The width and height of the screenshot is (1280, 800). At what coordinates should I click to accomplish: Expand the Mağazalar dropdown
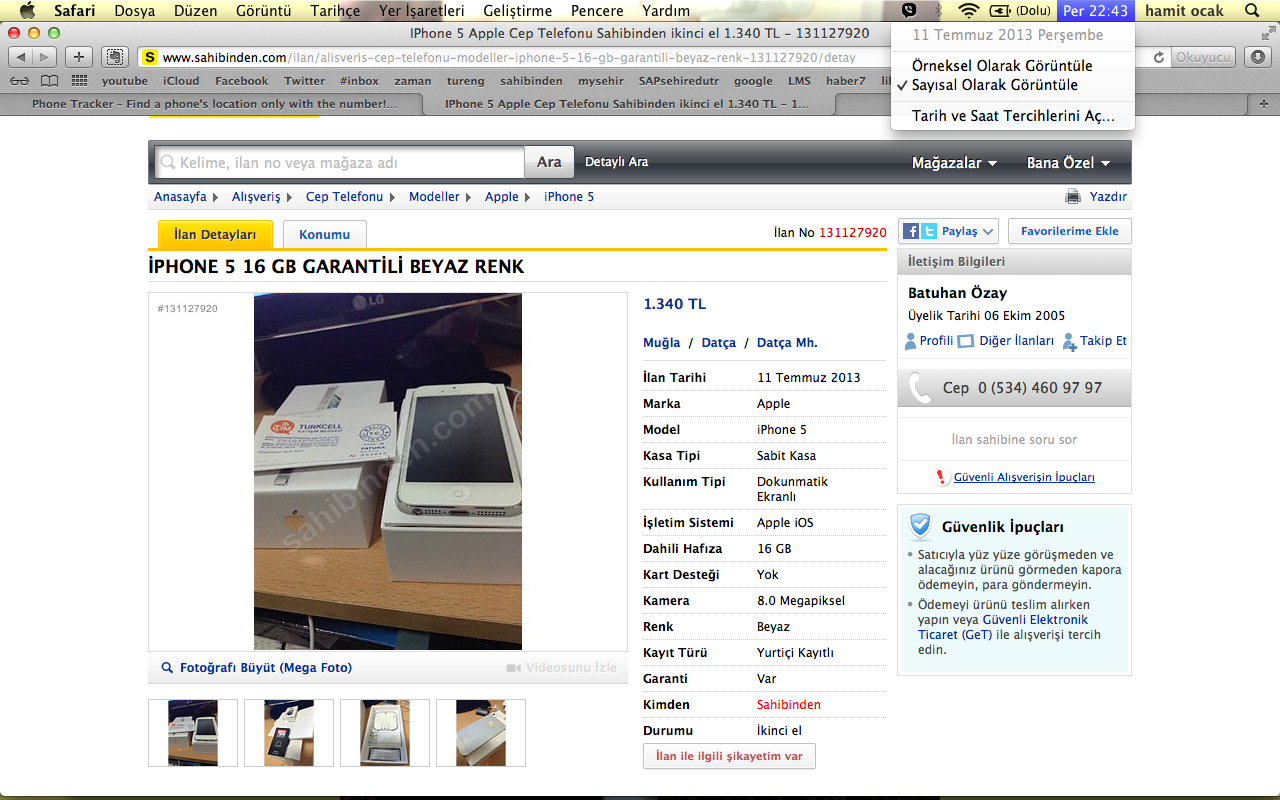point(954,163)
